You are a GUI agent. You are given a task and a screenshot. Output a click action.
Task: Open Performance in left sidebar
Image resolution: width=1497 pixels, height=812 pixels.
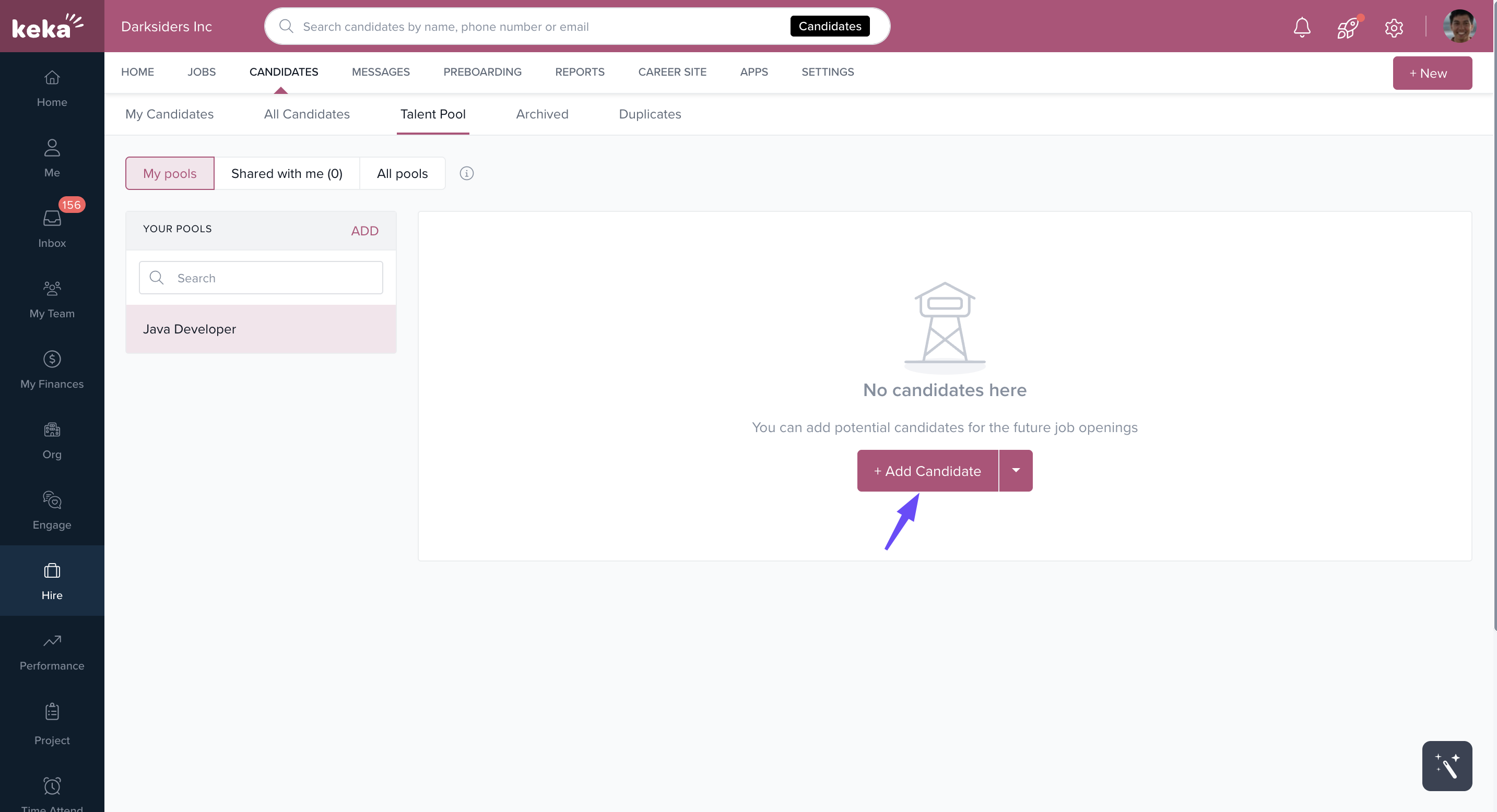coord(52,651)
